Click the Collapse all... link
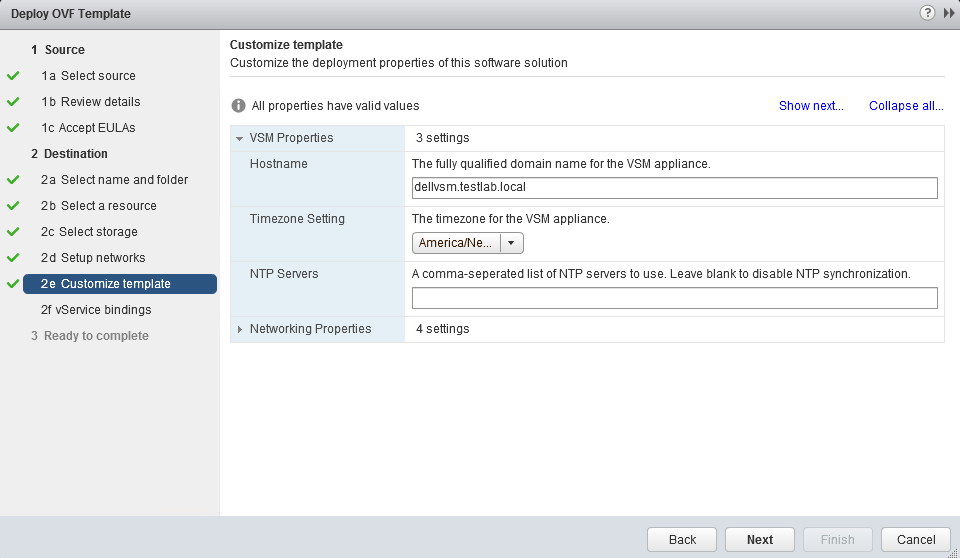This screenshot has height=558, width=960. tap(906, 106)
